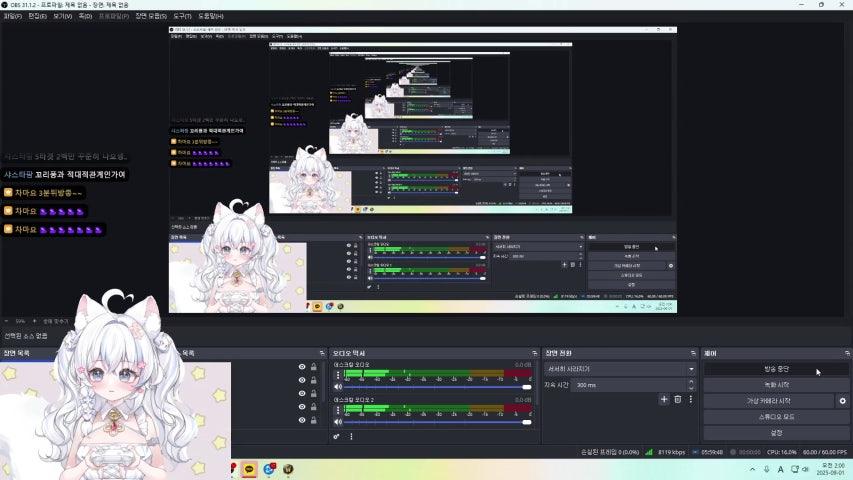Zoom out the preview with minus
853x480 pixels.
pos(7,321)
